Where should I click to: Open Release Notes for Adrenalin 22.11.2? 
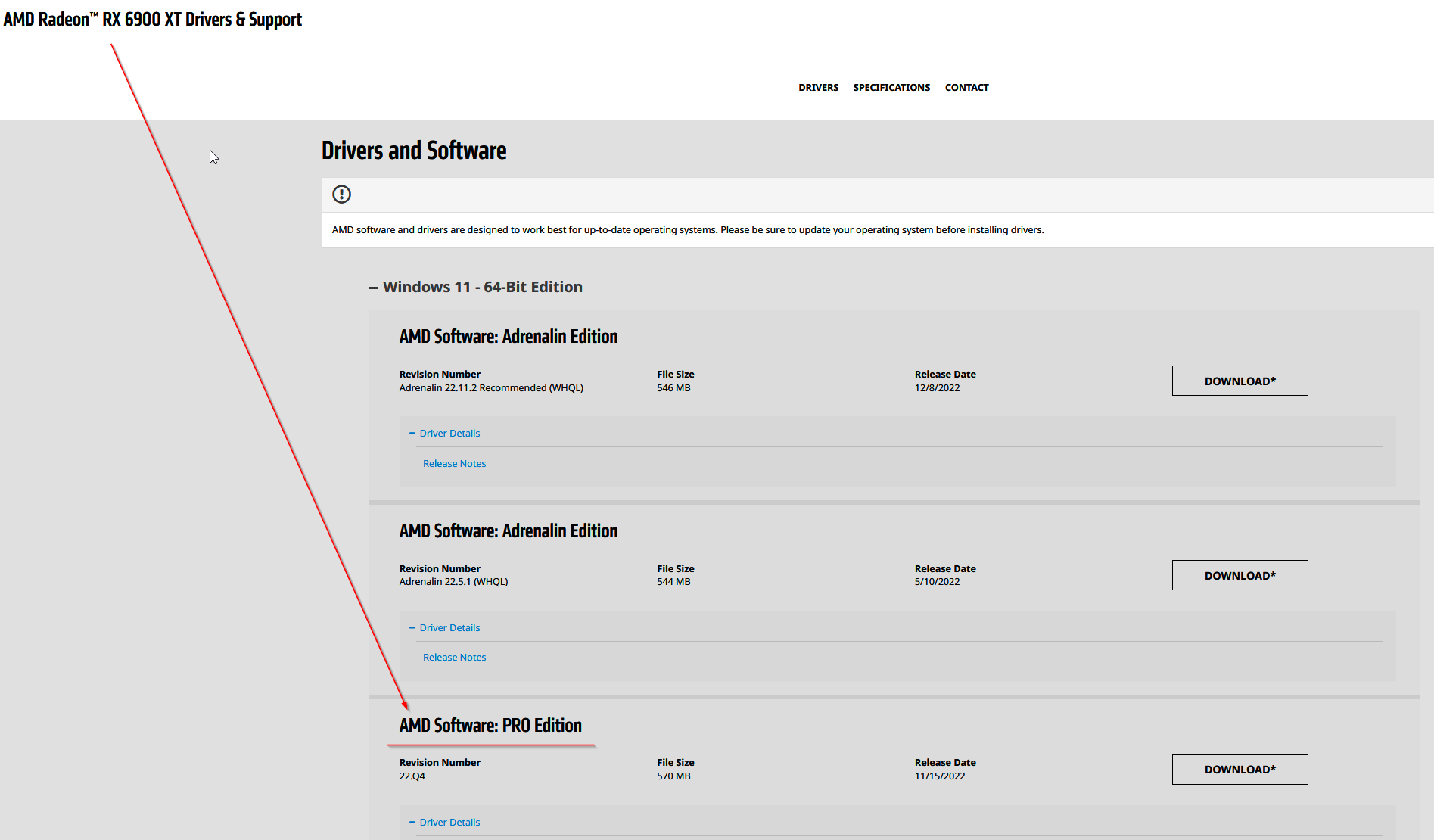tap(454, 464)
